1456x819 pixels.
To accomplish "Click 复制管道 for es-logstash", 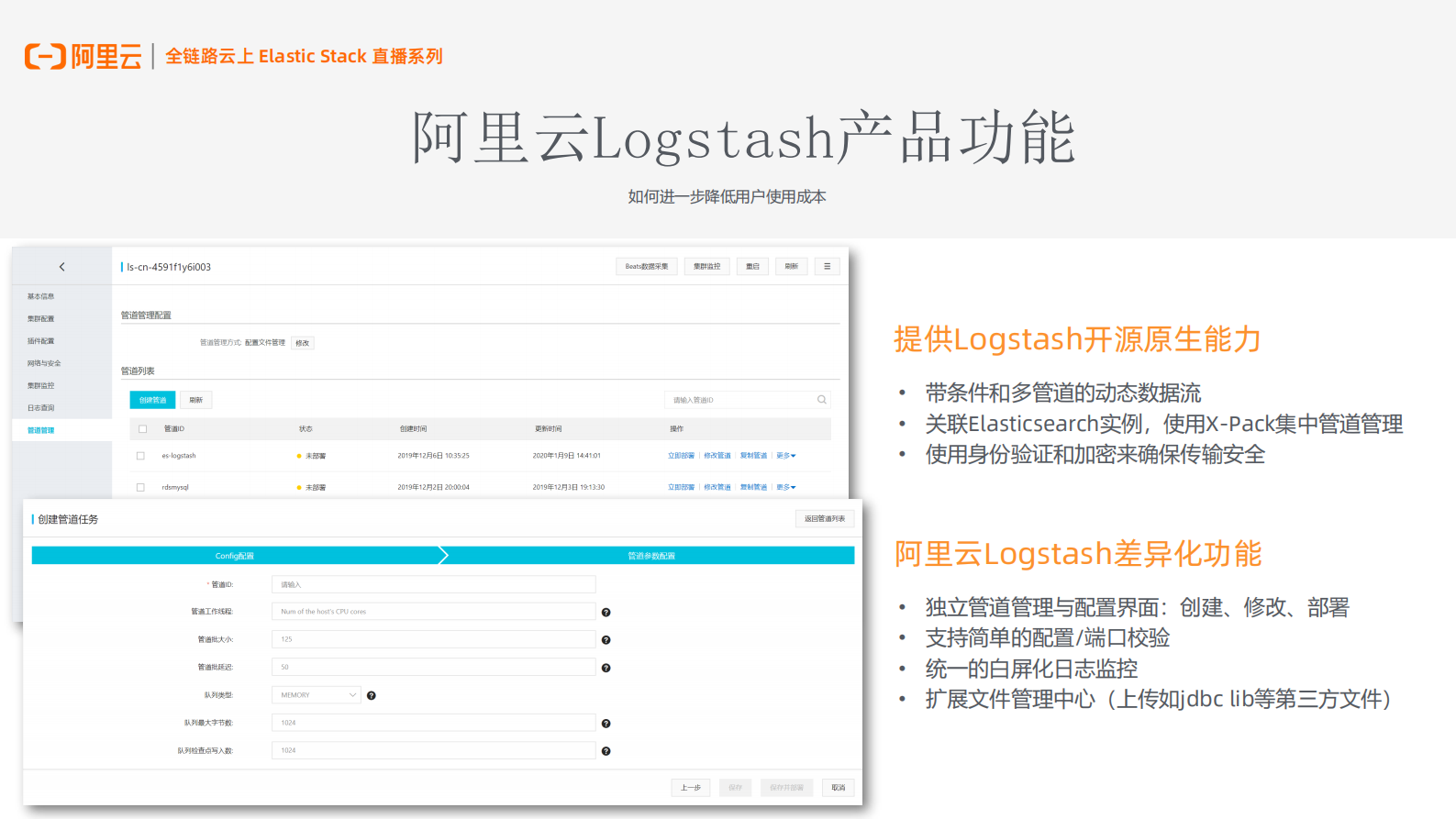I will pos(753,456).
